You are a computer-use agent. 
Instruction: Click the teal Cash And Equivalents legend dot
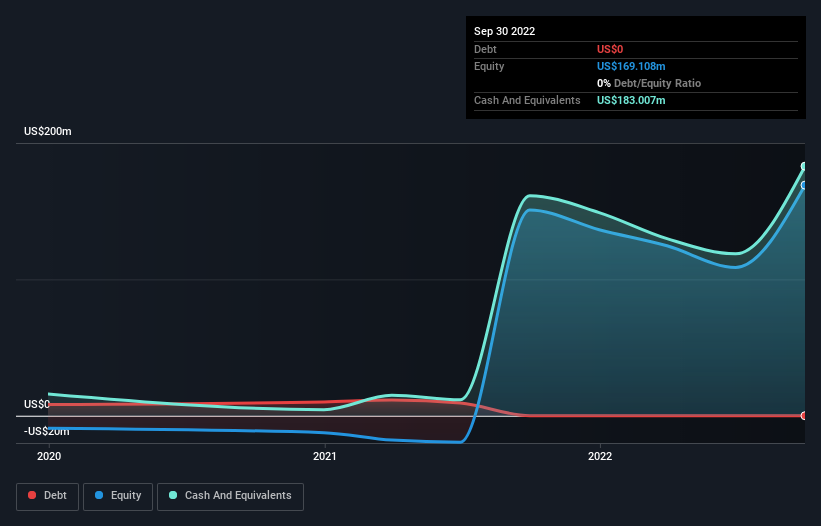click(x=173, y=495)
